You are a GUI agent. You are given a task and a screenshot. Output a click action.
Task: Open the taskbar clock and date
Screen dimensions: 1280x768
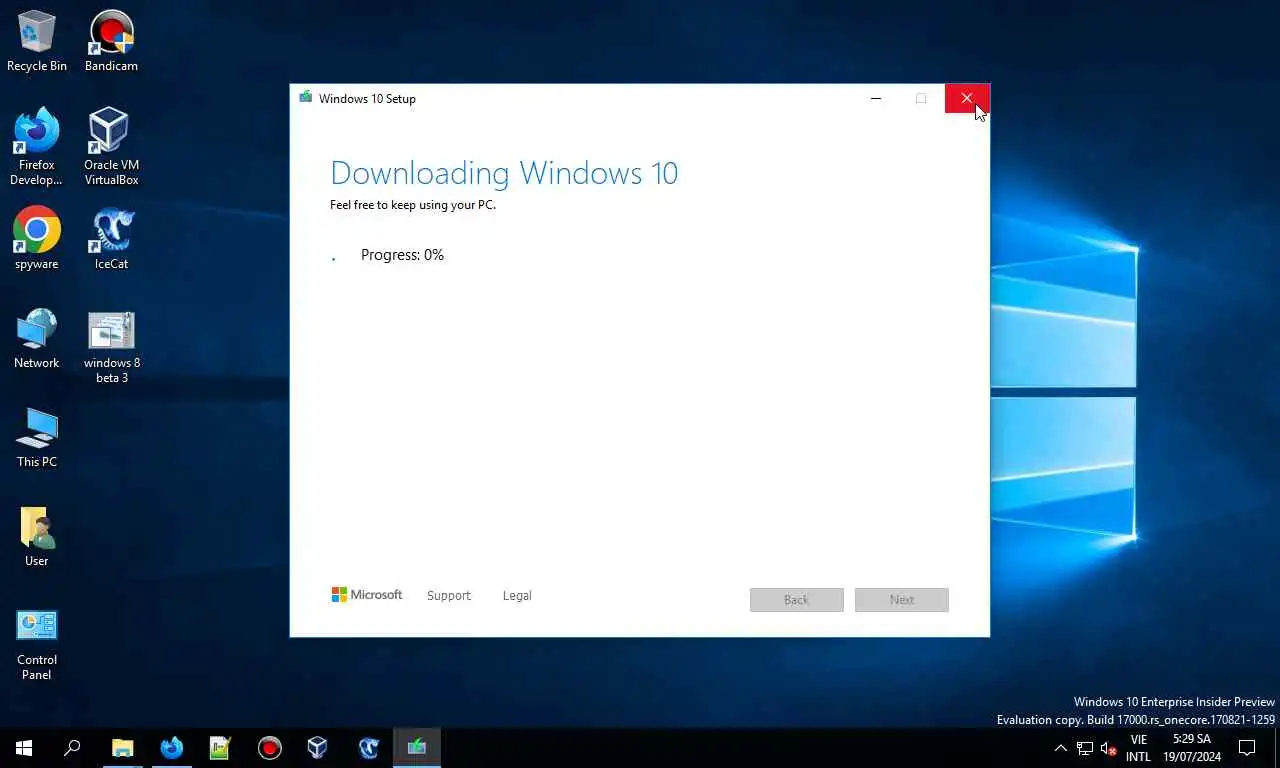[1191, 748]
